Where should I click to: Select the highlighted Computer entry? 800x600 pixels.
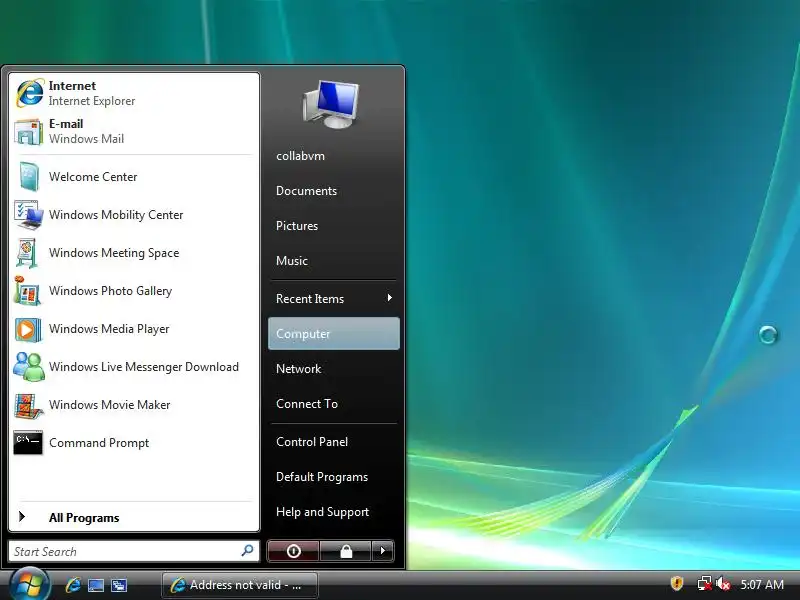334,334
